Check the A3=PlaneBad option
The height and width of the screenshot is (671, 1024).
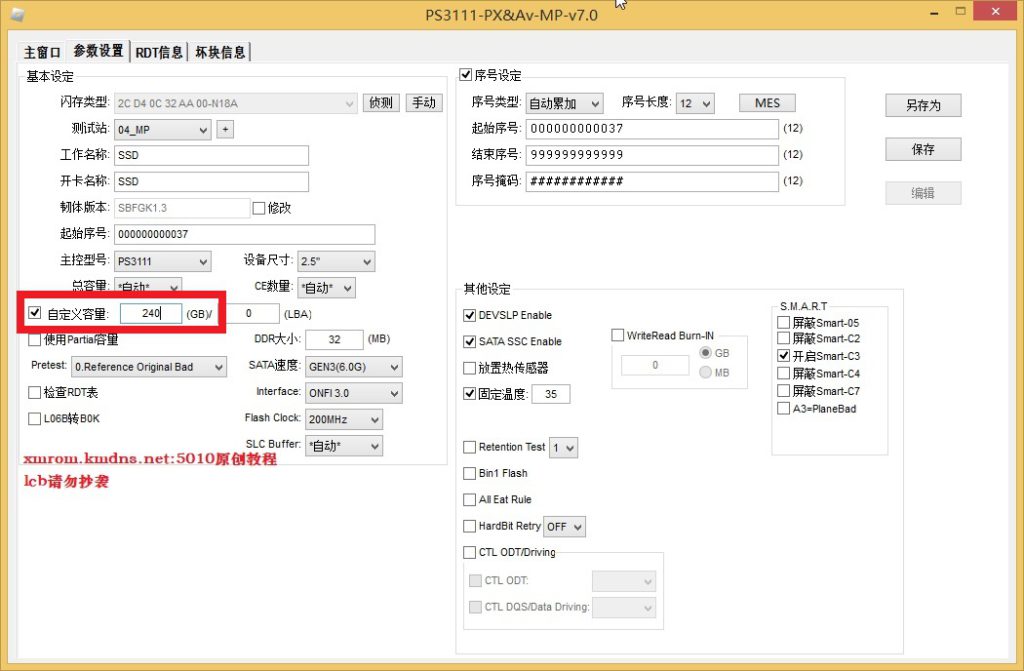click(784, 408)
